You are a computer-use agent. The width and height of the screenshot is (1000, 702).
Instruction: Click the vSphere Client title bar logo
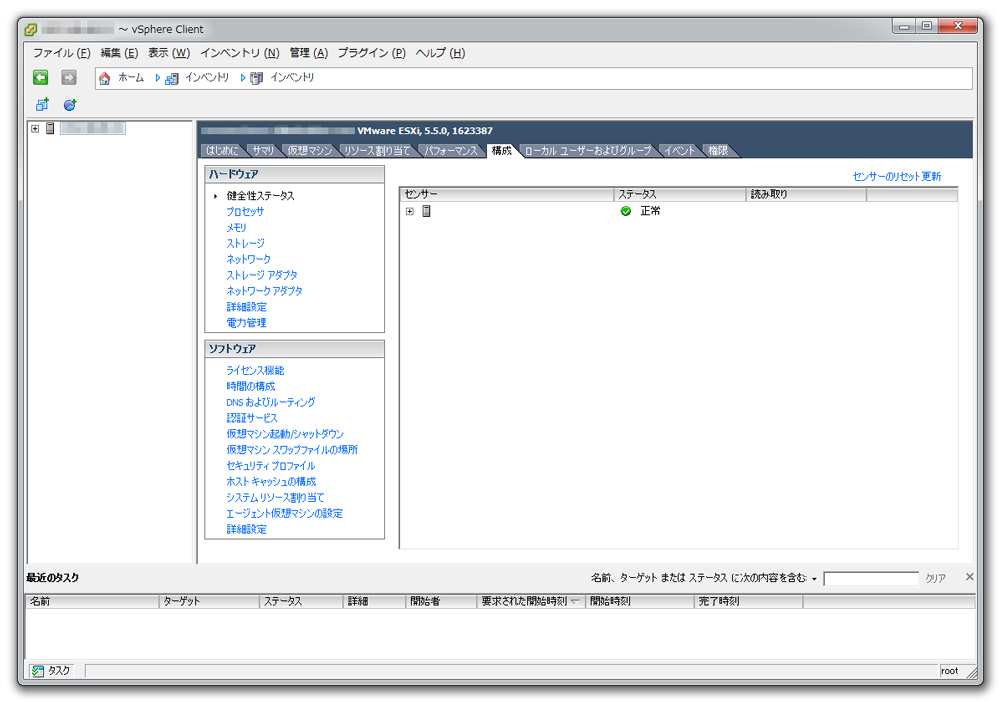click(x=30, y=29)
